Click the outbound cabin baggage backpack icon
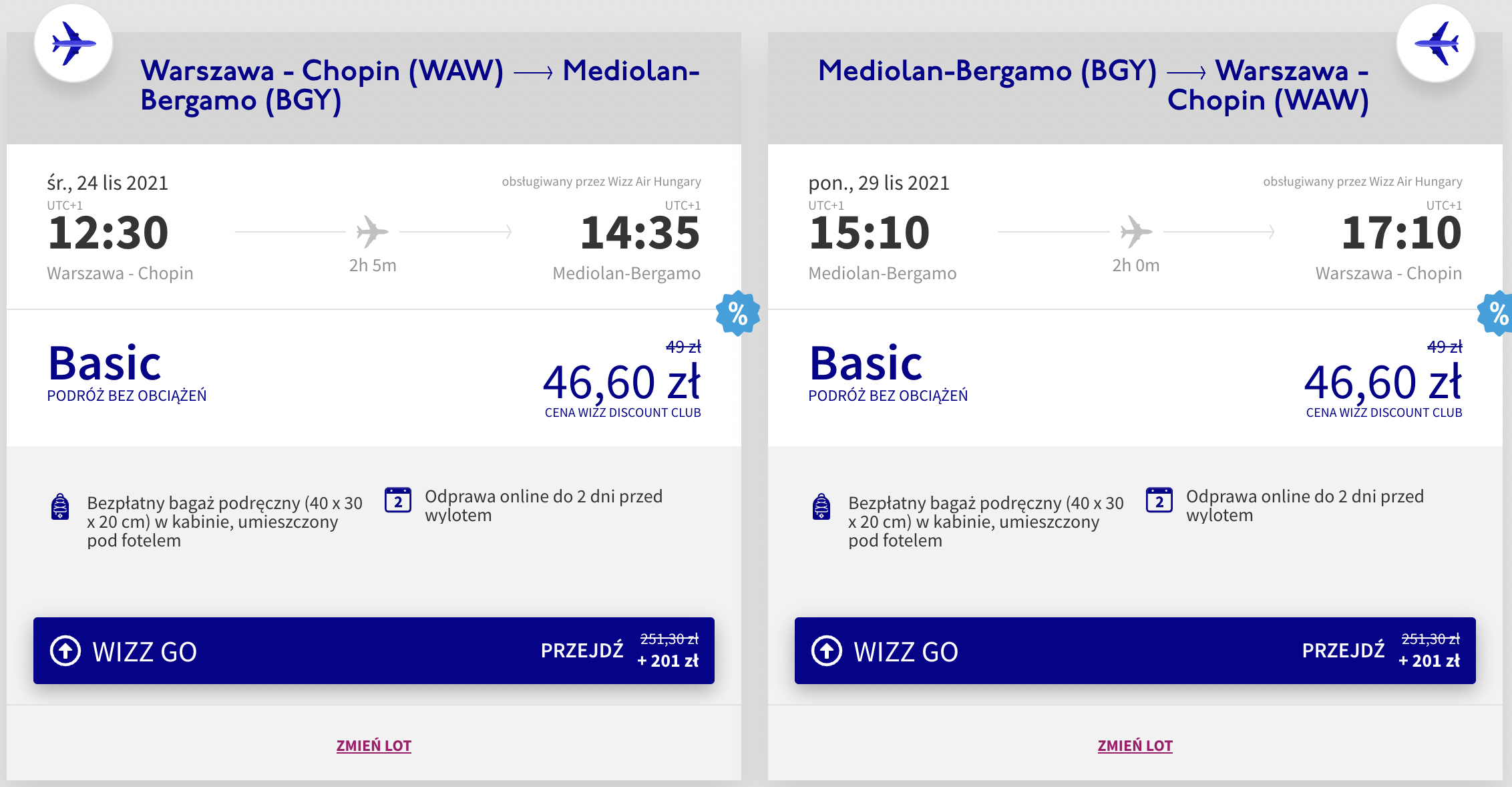 coord(60,507)
